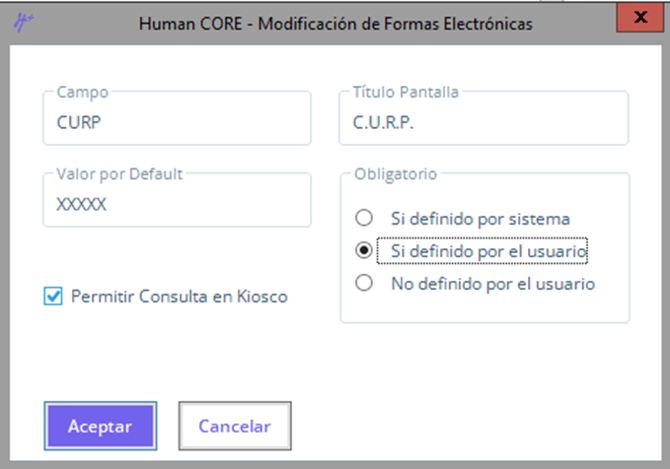Click the Obligatorio group heading

pos(396,173)
